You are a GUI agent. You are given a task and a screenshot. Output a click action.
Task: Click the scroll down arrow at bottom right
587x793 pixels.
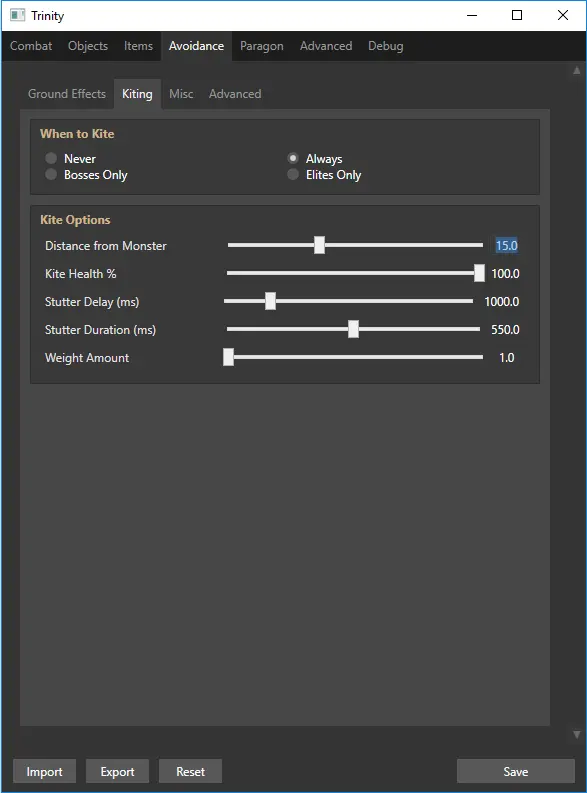point(576,735)
